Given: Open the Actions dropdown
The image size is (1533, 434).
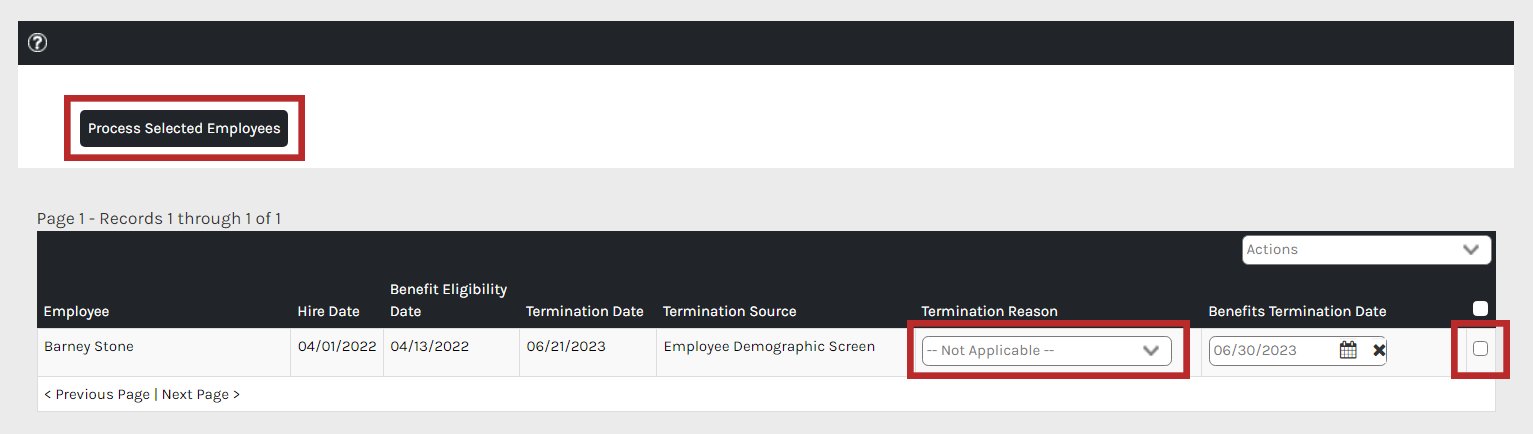Looking at the screenshot, I should [x=1366, y=249].
